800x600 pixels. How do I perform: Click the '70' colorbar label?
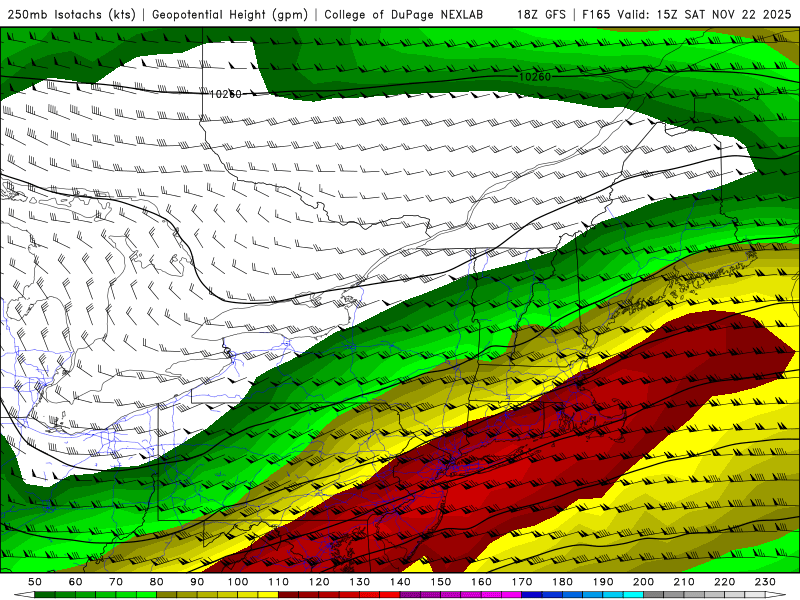tap(116, 582)
